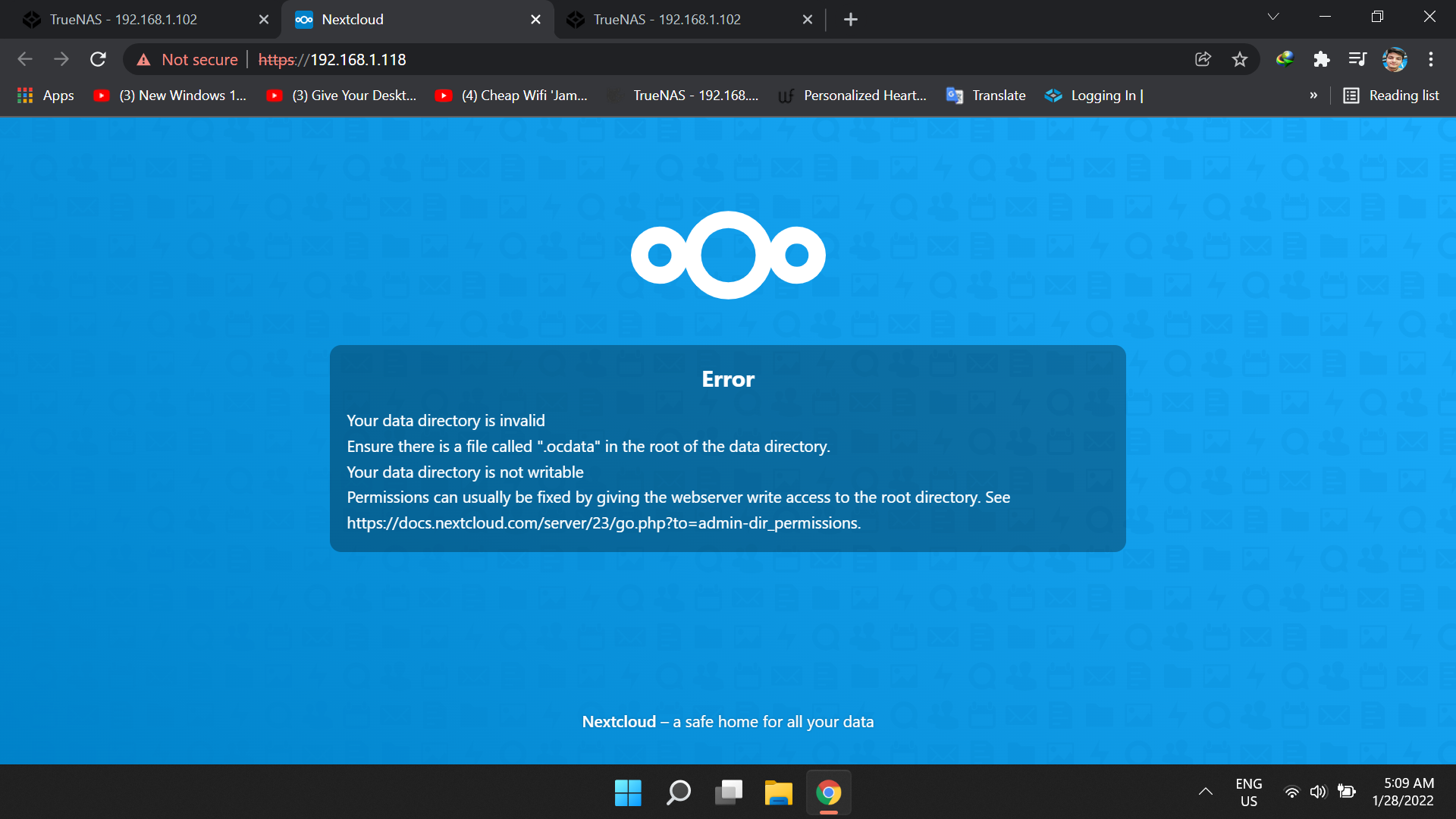Click the Not secure warning icon
Viewport: 1456px width, 819px height.
coord(144,60)
